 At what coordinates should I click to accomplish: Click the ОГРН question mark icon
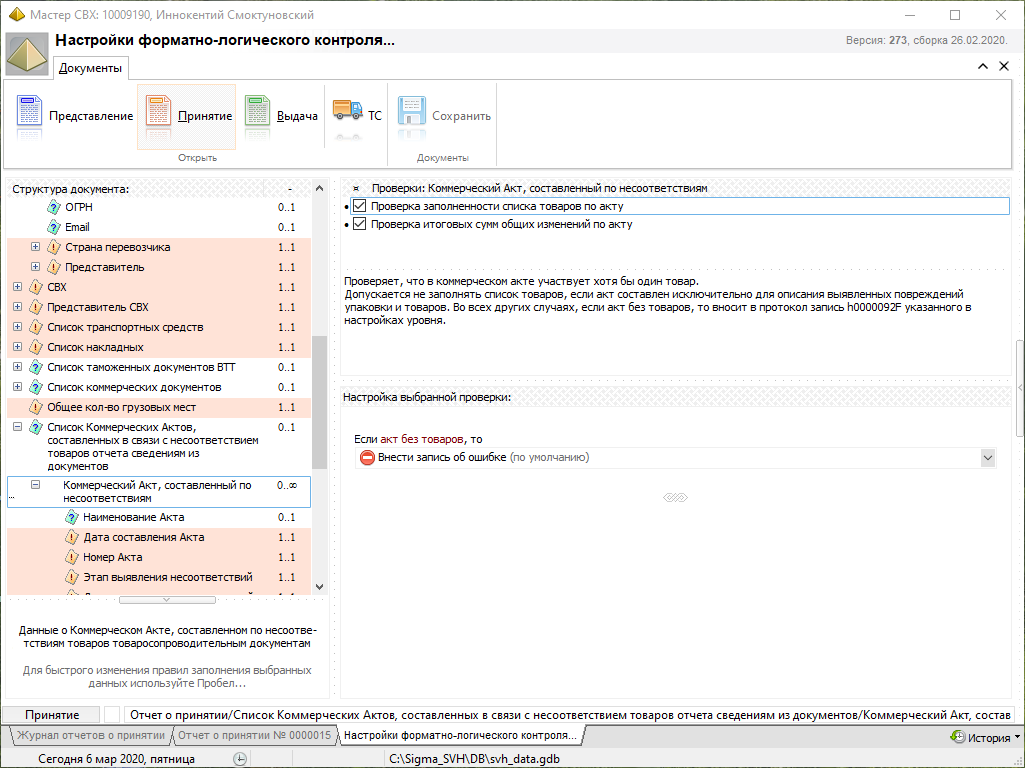54,207
